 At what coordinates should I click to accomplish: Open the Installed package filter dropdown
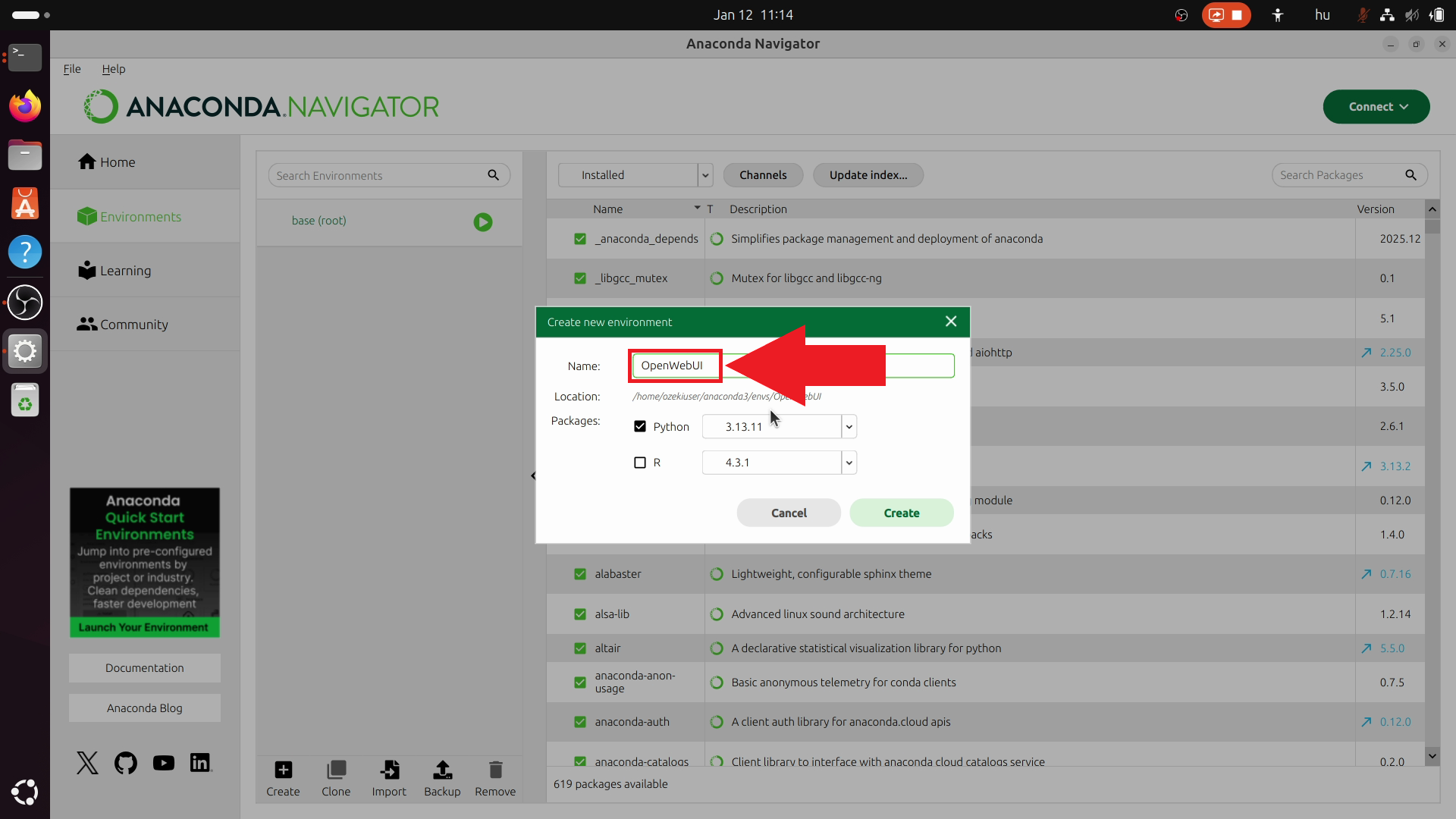705,175
